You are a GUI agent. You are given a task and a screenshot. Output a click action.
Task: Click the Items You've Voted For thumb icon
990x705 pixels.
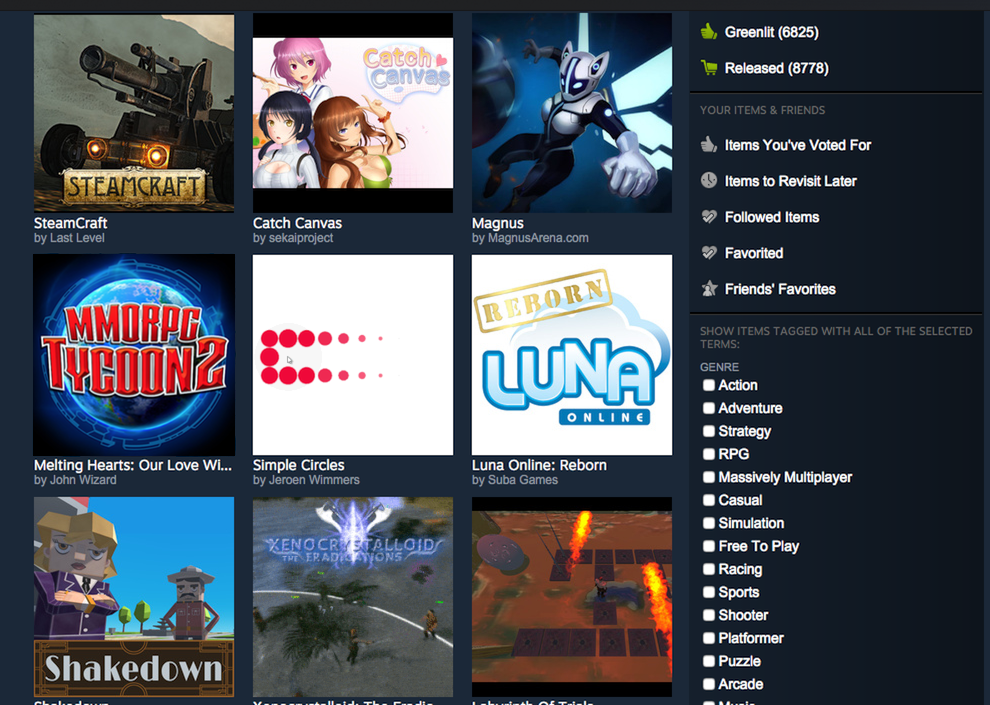[708, 145]
